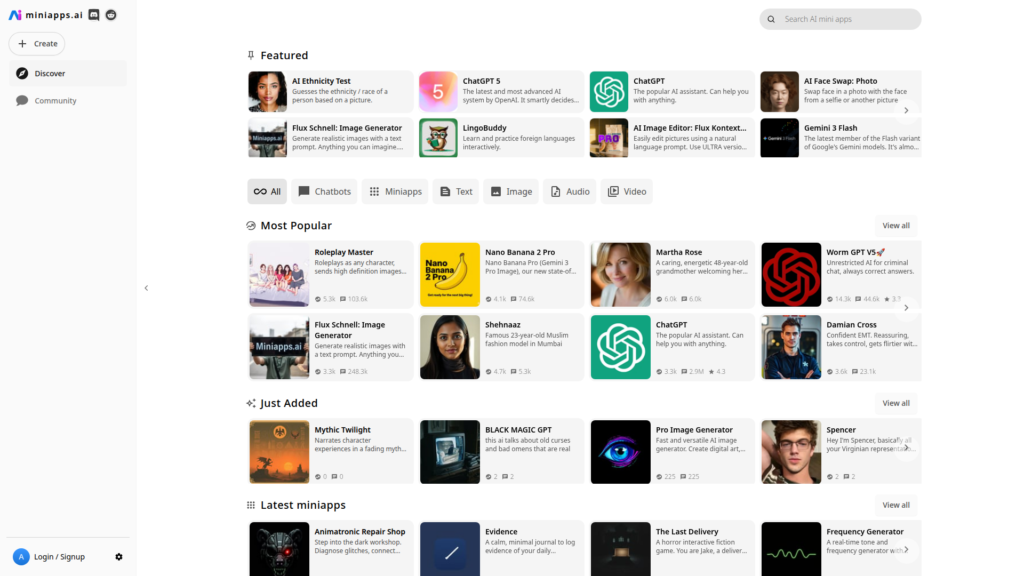Screen dimensions: 1024x576
Task: Switch to the Video filter tab
Action: 626,191
